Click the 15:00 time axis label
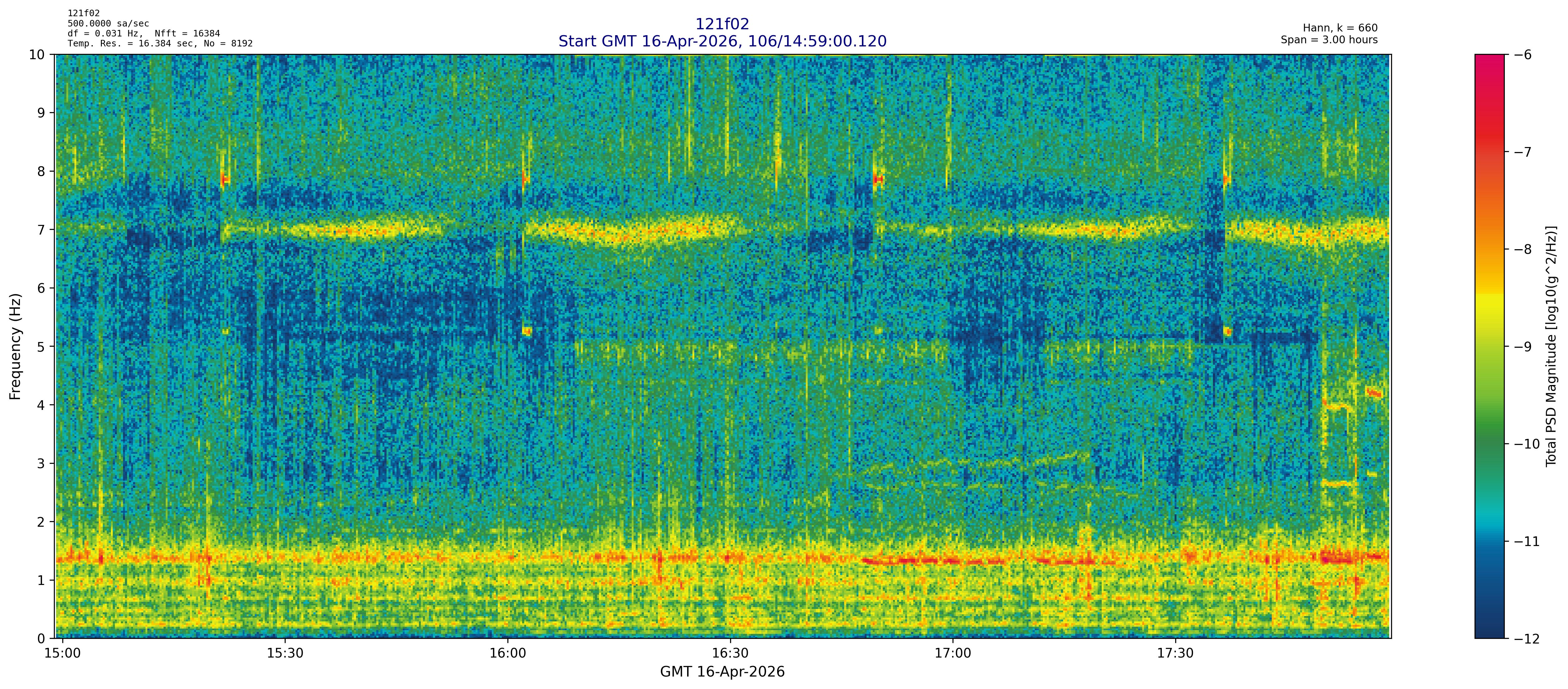Image resolution: width=1568 pixels, height=689 pixels. 63,653
